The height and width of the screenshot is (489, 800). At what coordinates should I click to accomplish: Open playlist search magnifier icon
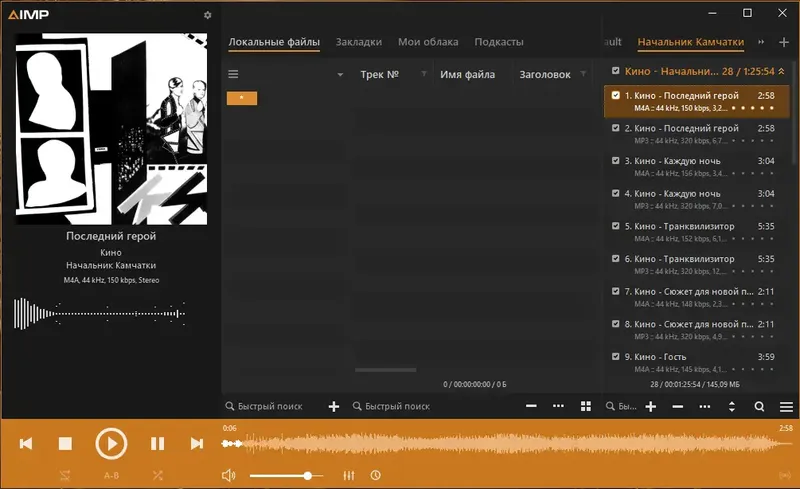(759, 406)
